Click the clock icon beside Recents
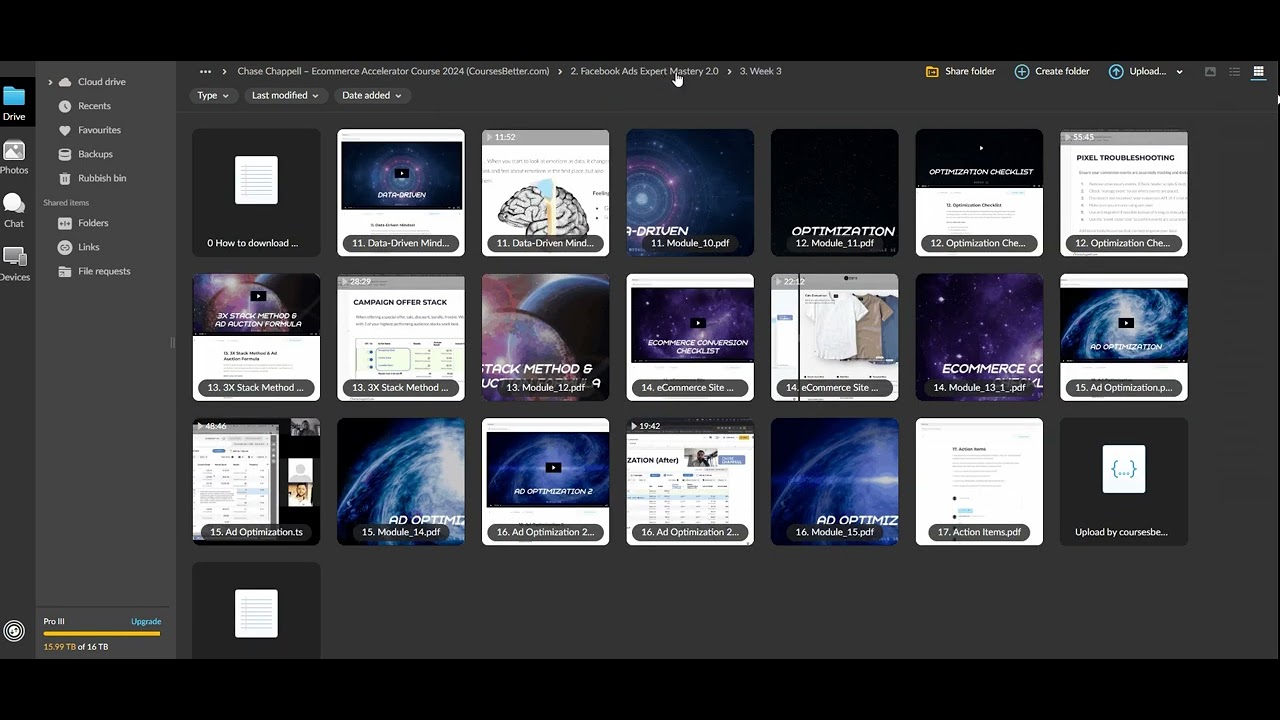The height and width of the screenshot is (720, 1280). click(x=65, y=106)
